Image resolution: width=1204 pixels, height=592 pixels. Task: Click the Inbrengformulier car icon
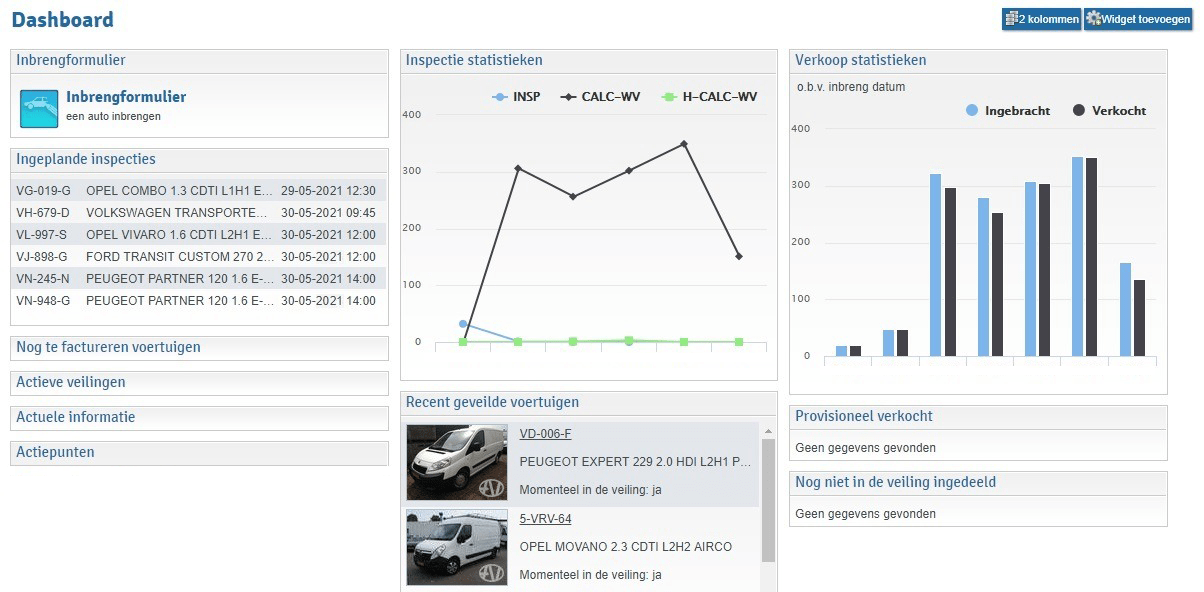coord(39,108)
